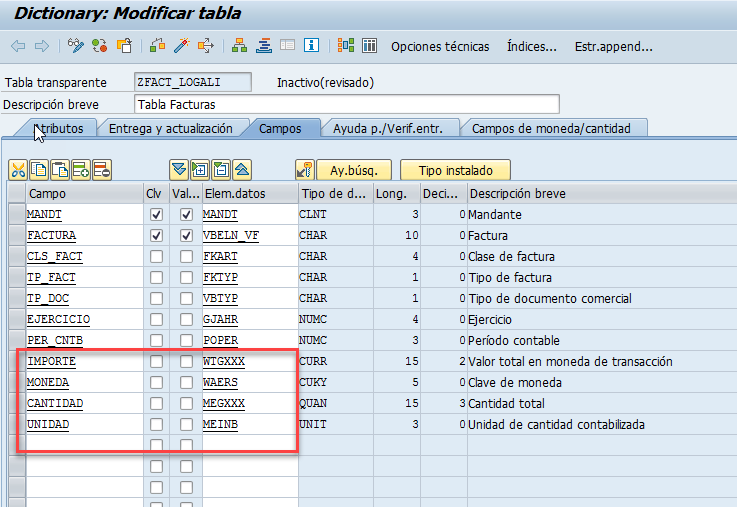Image resolution: width=737 pixels, height=507 pixels.
Task: Click the Other object toolbar icon
Action: pyautogui.click(x=124, y=46)
